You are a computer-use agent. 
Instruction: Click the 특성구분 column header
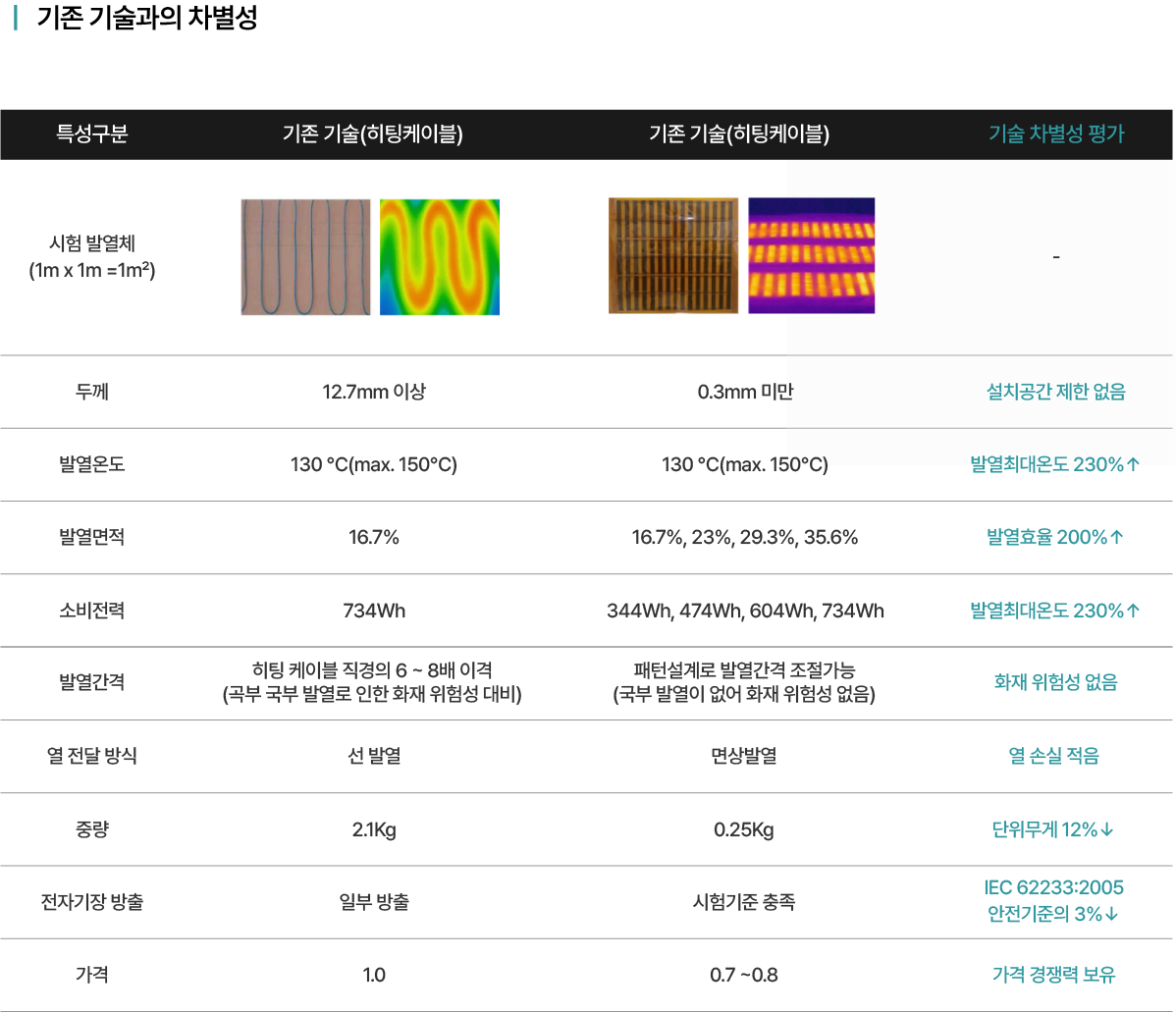[x=92, y=134]
